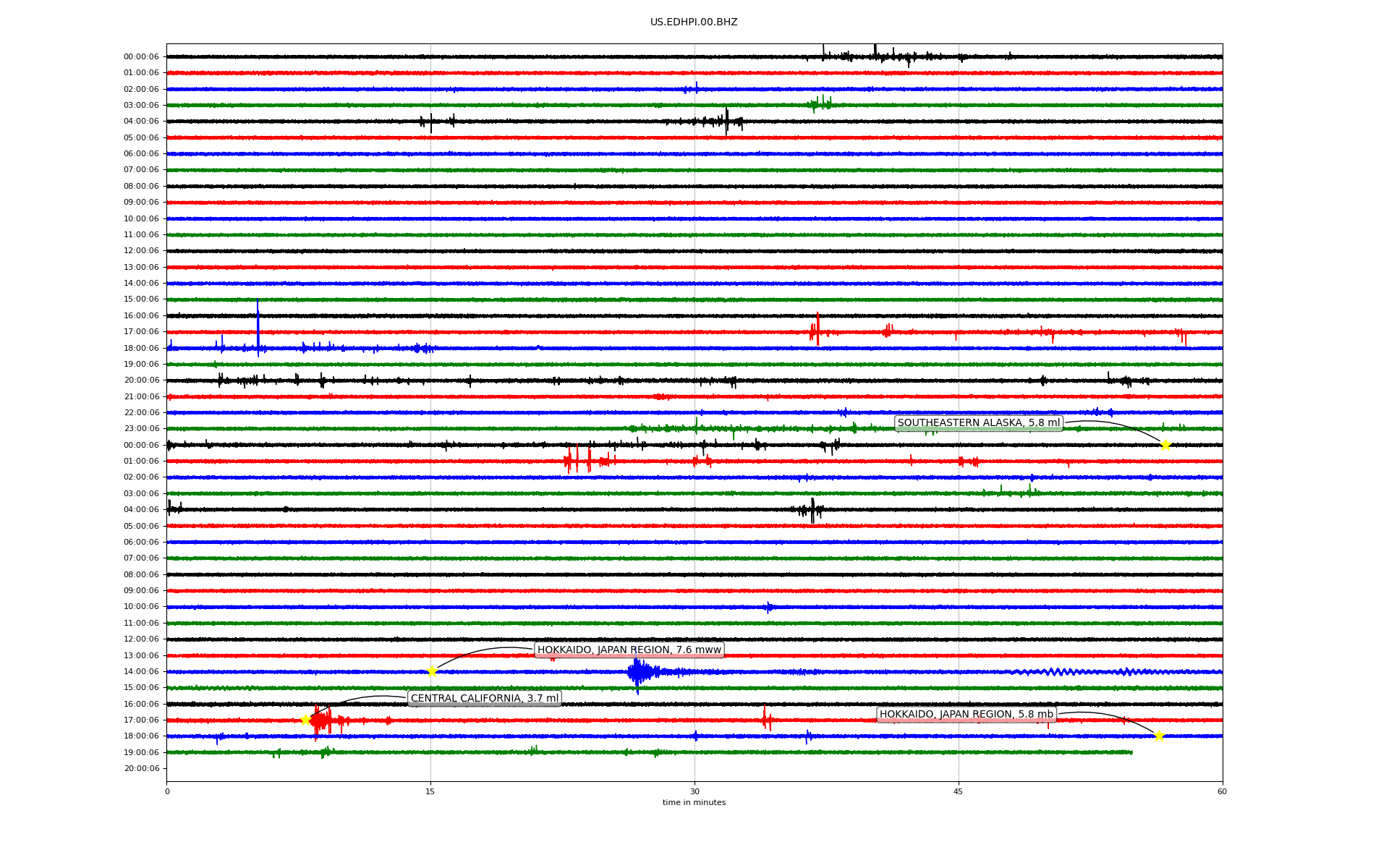Click the 45 minute x-axis tick label

click(959, 791)
